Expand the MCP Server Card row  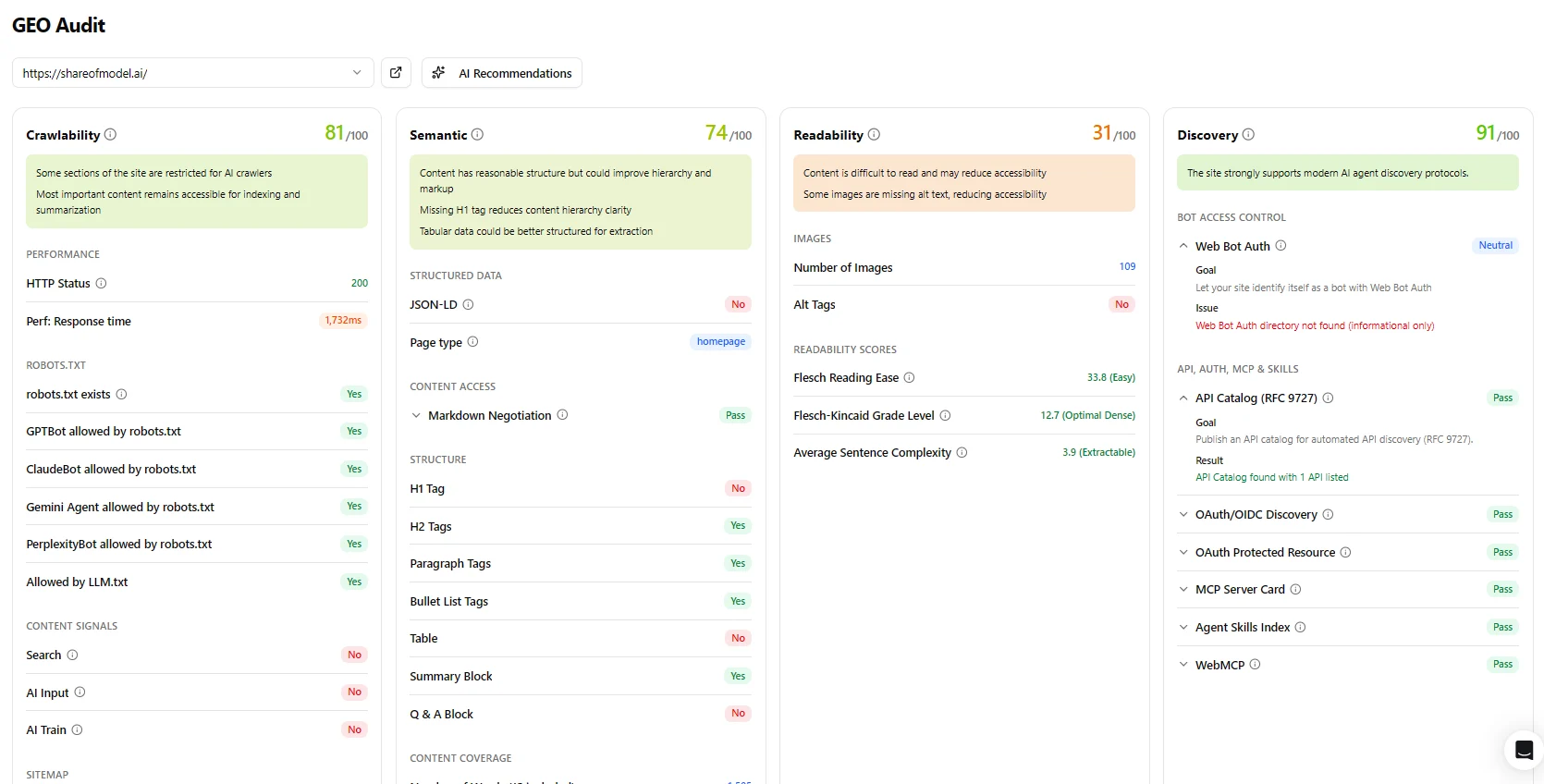tap(1183, 590)
